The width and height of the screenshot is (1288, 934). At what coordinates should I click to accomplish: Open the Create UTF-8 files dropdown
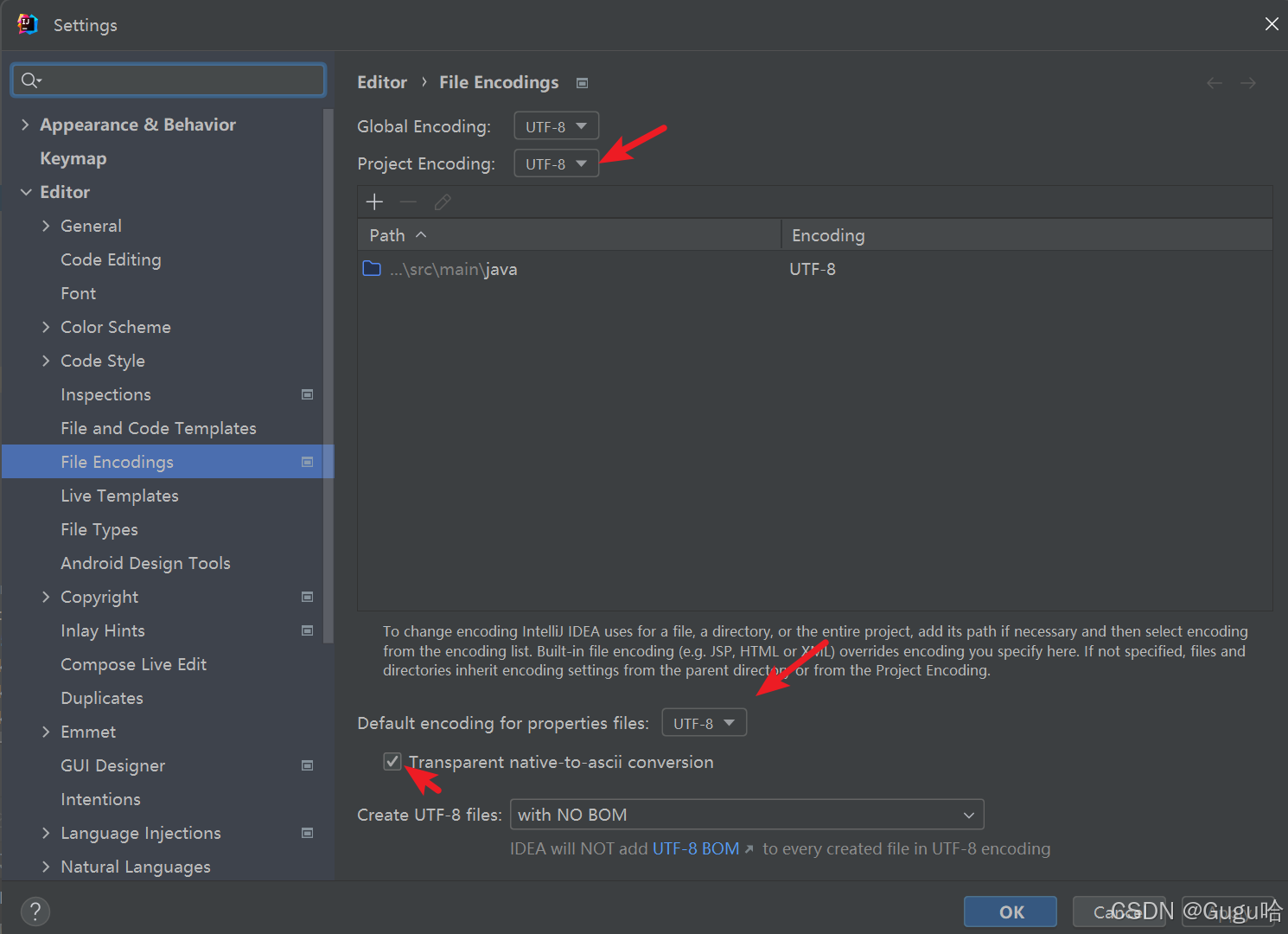[x=968, y=814]
